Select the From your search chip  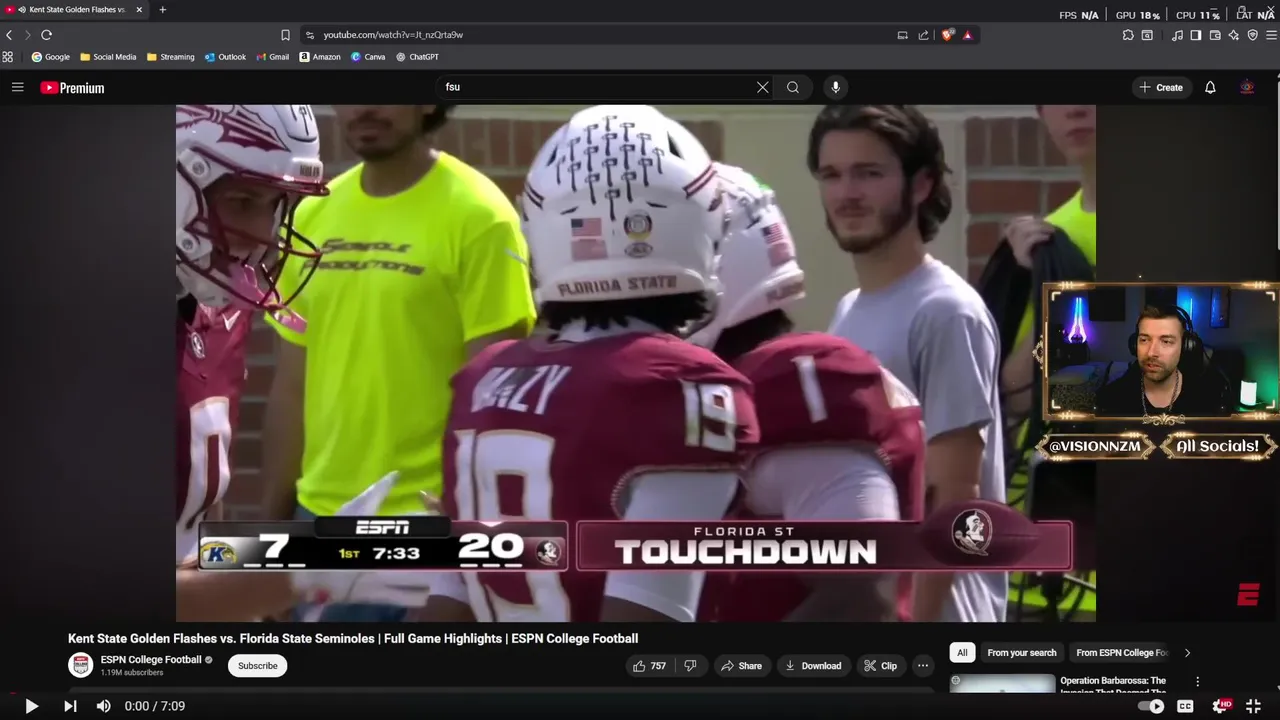pos(1021,653)
